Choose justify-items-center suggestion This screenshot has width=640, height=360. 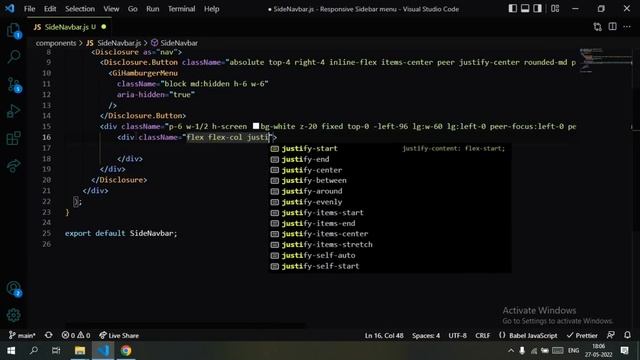tap(390, 234)
